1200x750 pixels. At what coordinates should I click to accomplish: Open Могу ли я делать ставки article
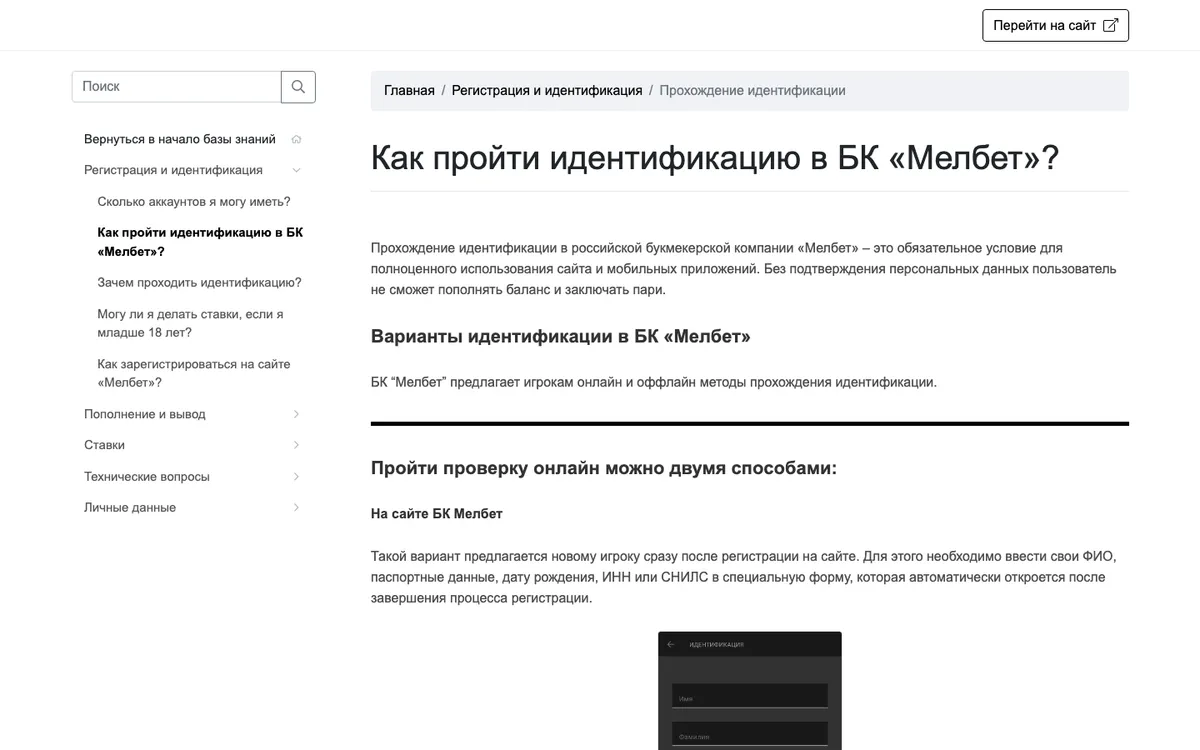pyautogui.click(x=190, y=323)
